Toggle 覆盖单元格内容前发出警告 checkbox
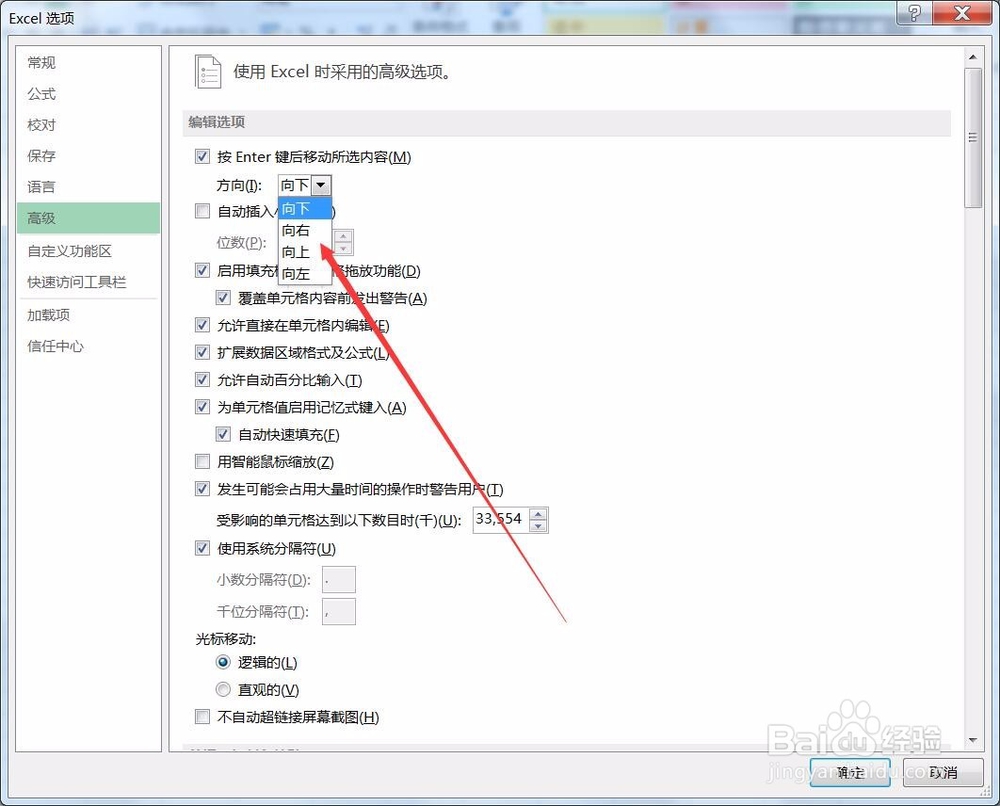Screen dimensions: 1000x806 point(223,298)
